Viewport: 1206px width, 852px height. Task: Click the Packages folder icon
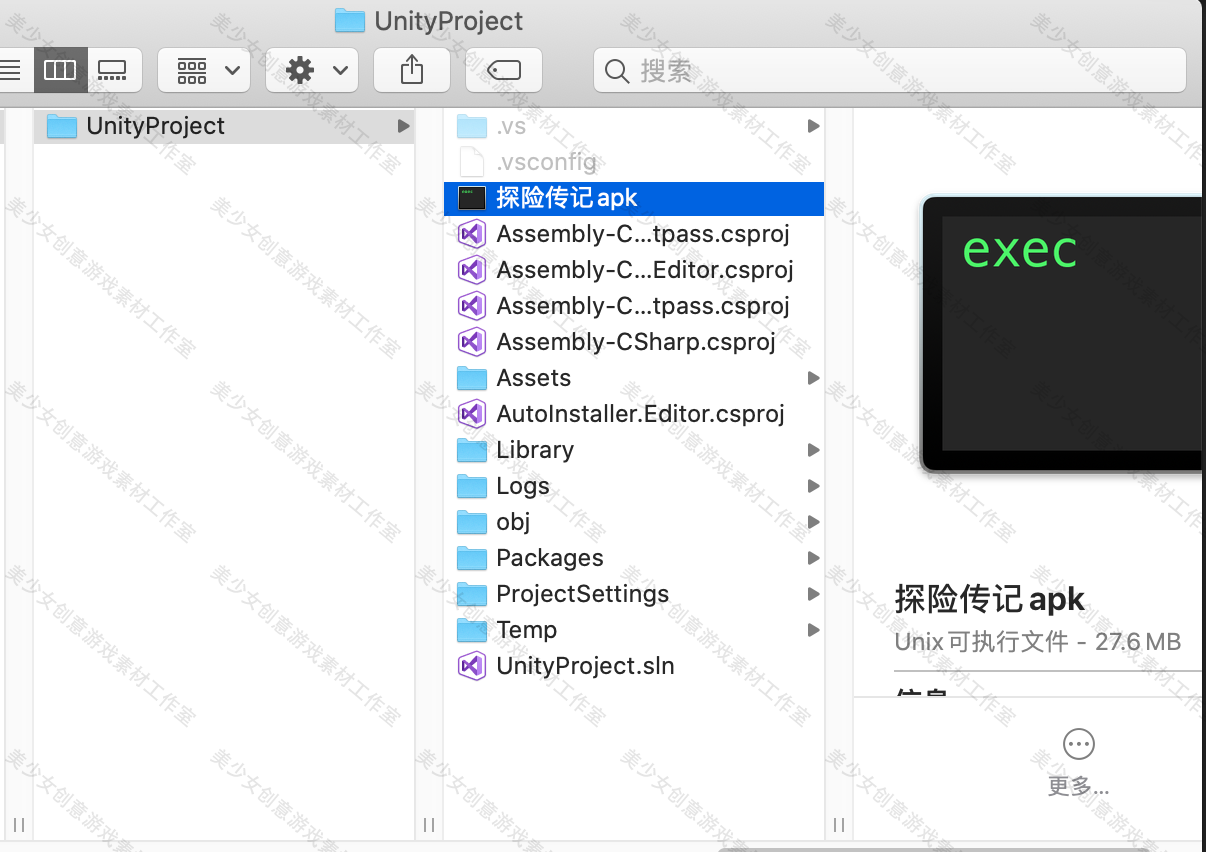[x=472, y=558]
